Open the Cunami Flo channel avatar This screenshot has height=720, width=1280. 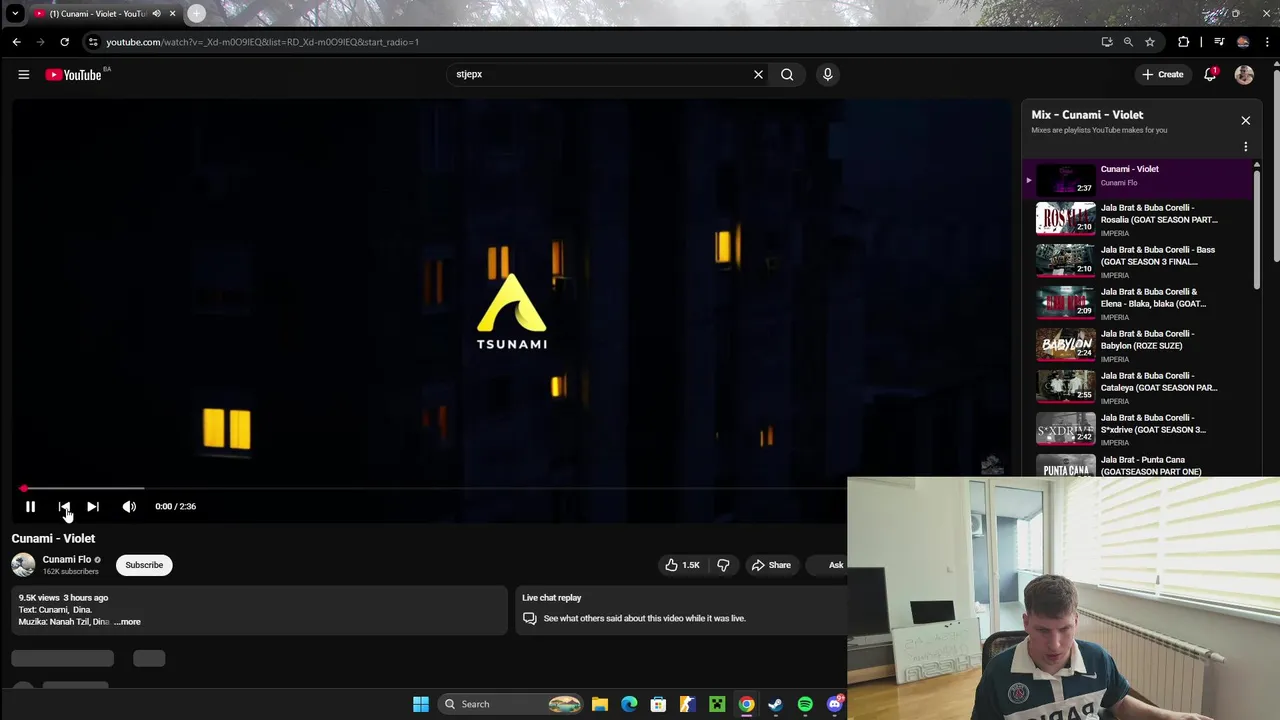23,565
